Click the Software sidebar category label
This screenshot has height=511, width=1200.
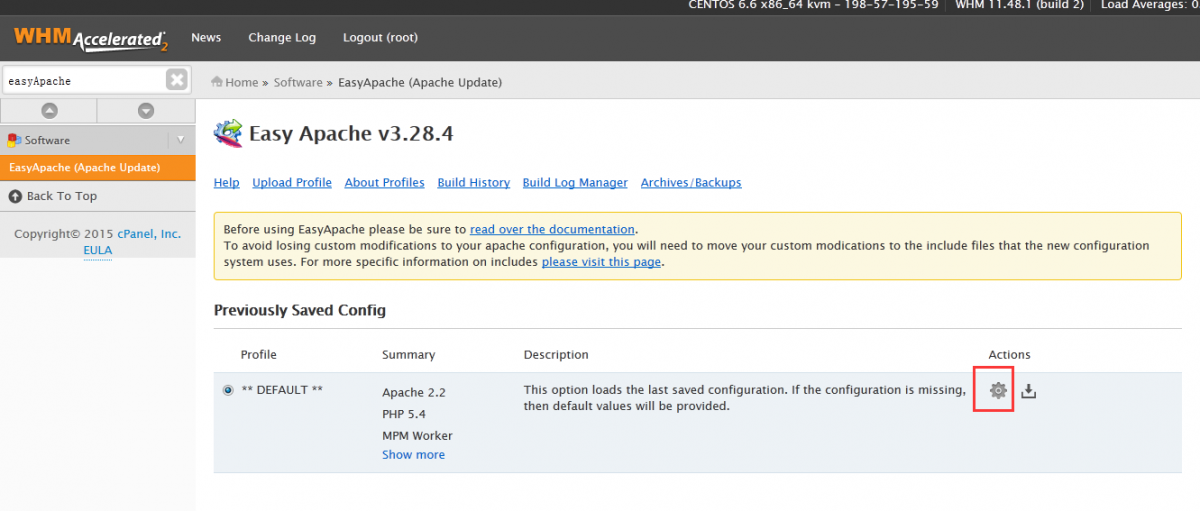click(x=47, y=140)
